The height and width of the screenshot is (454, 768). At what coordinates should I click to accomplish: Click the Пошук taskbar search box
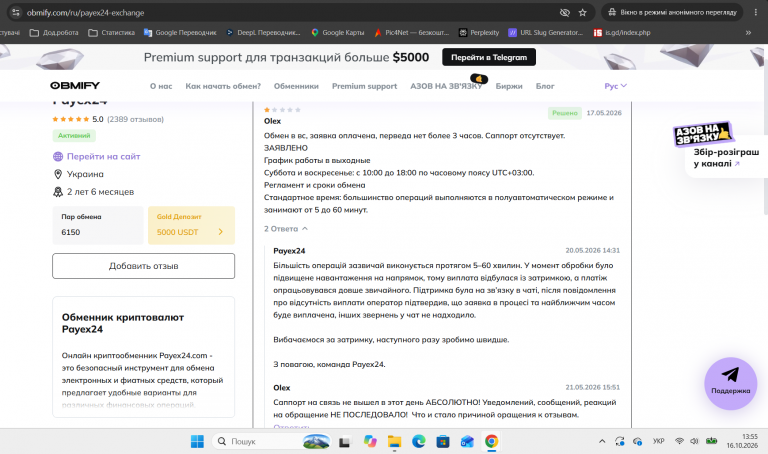tap(272, 442)
